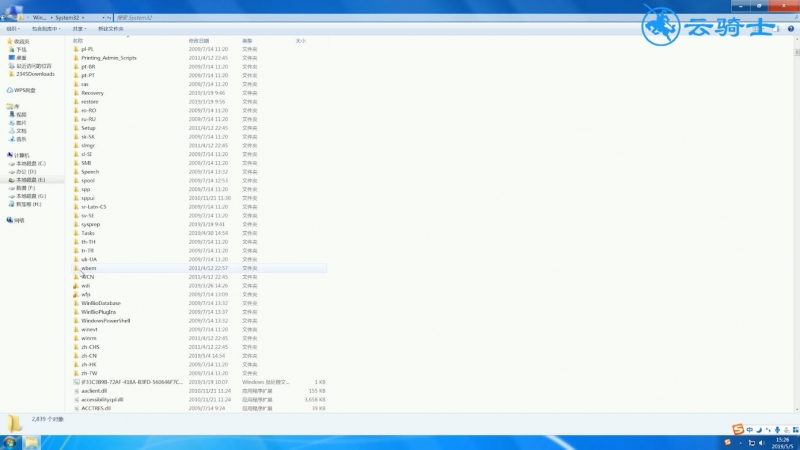The image size is (800, 450).
Task: Click the WPS网盘 cloud icon
Action: coord(10,90)
